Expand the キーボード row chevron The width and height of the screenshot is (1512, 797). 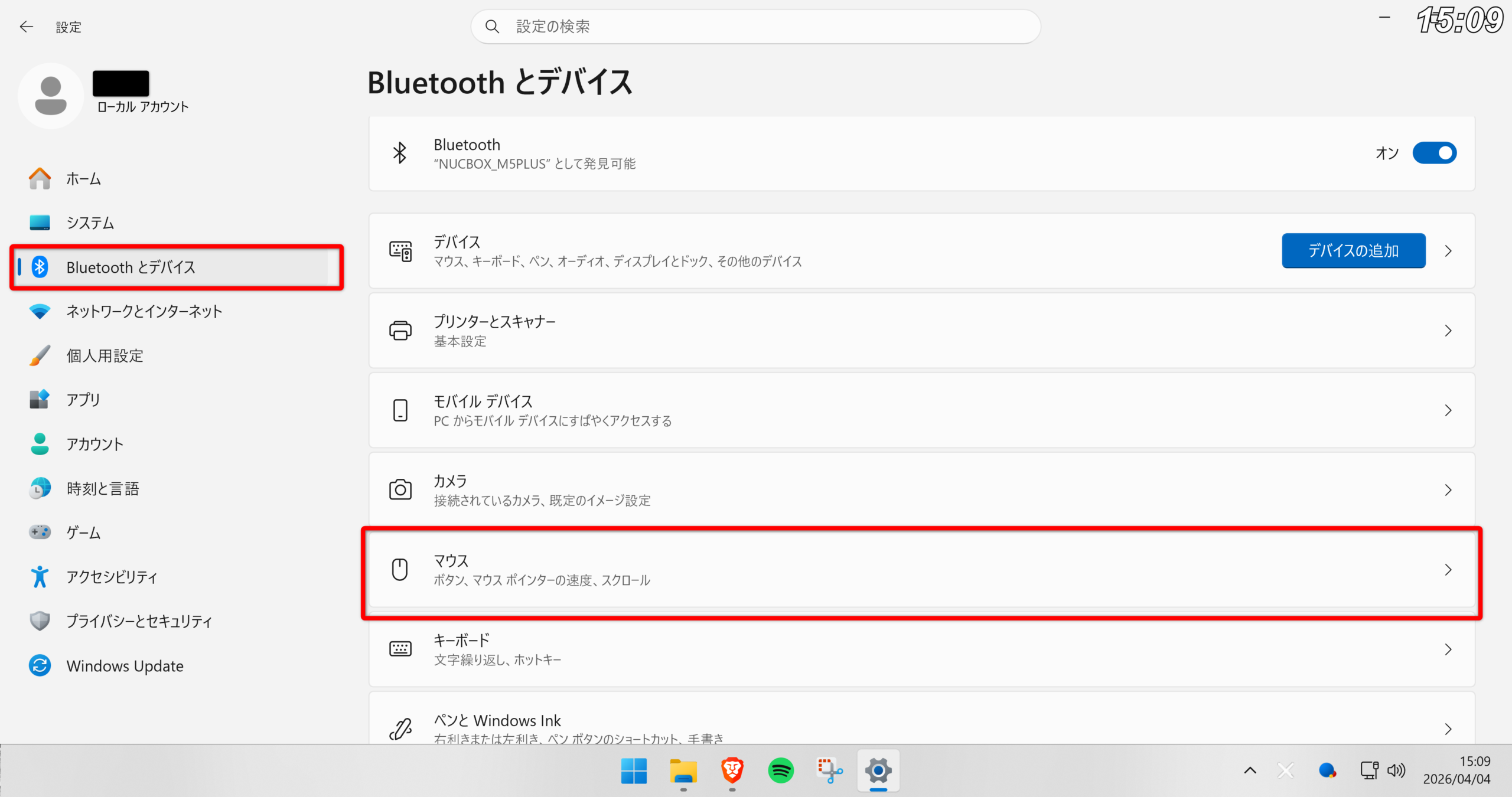coord(1448,649)
